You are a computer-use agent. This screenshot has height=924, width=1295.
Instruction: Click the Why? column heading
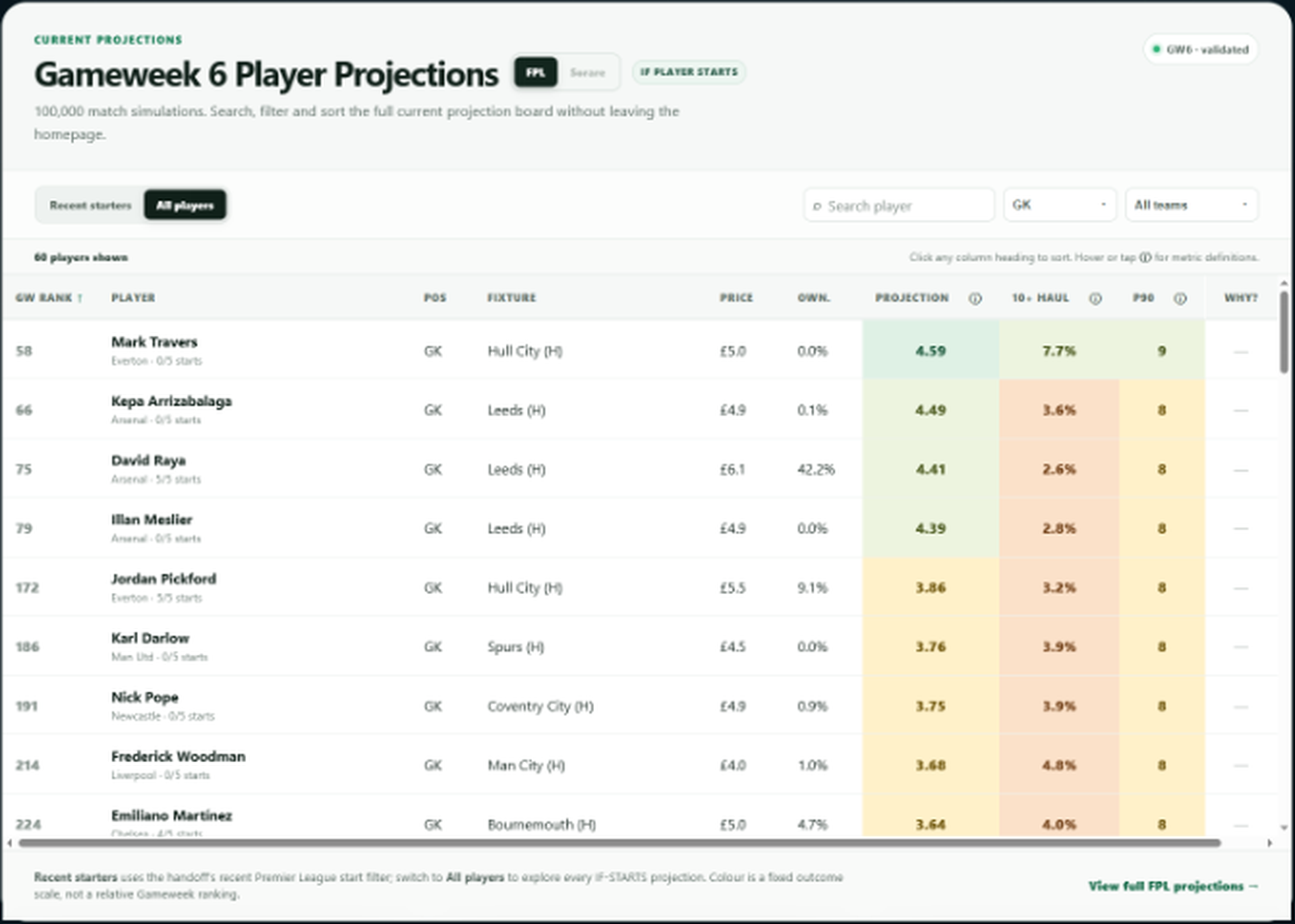[1240, 298]
